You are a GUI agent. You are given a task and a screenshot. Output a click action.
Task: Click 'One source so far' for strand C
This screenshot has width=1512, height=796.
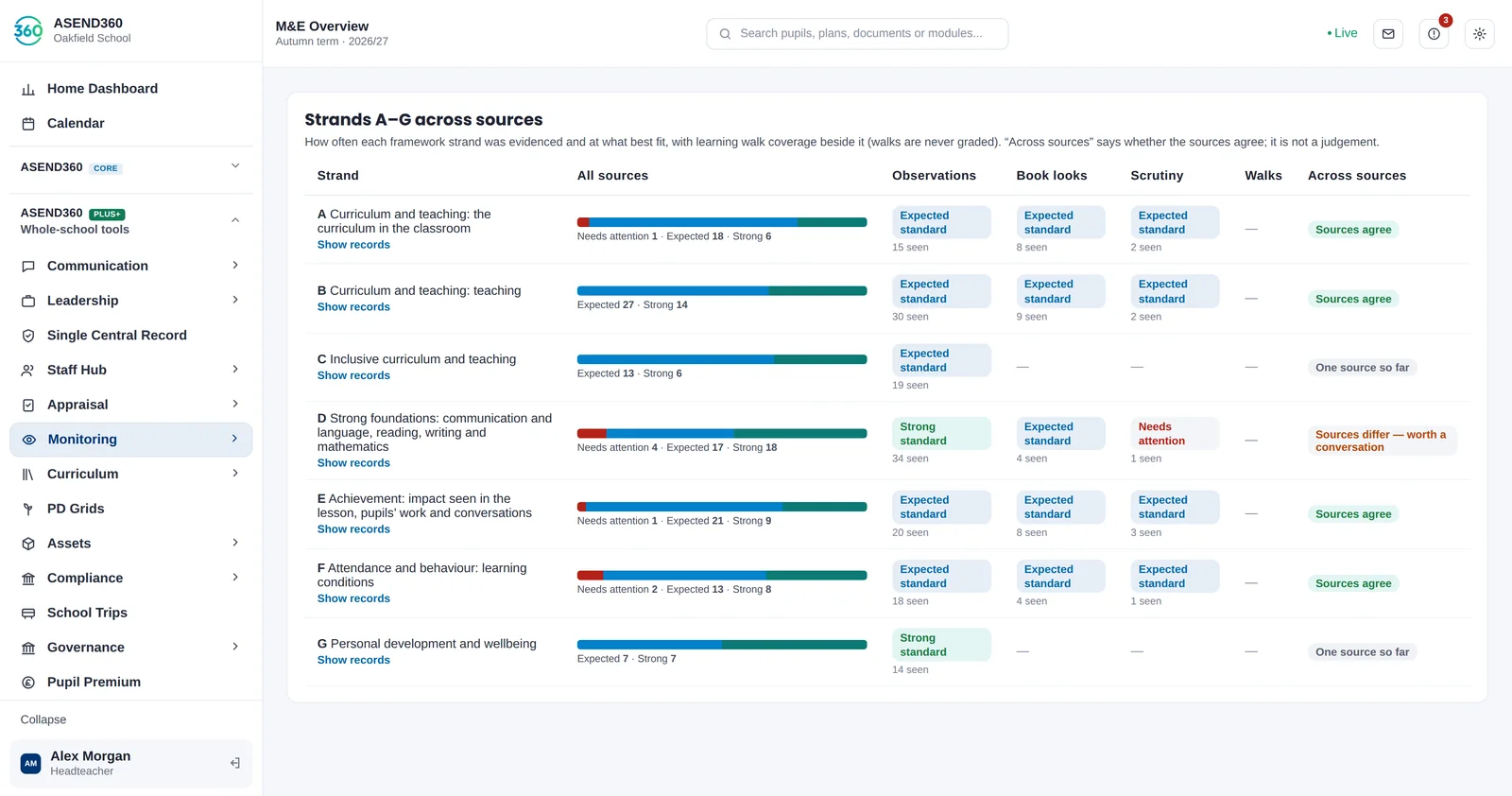[1362, 368]
